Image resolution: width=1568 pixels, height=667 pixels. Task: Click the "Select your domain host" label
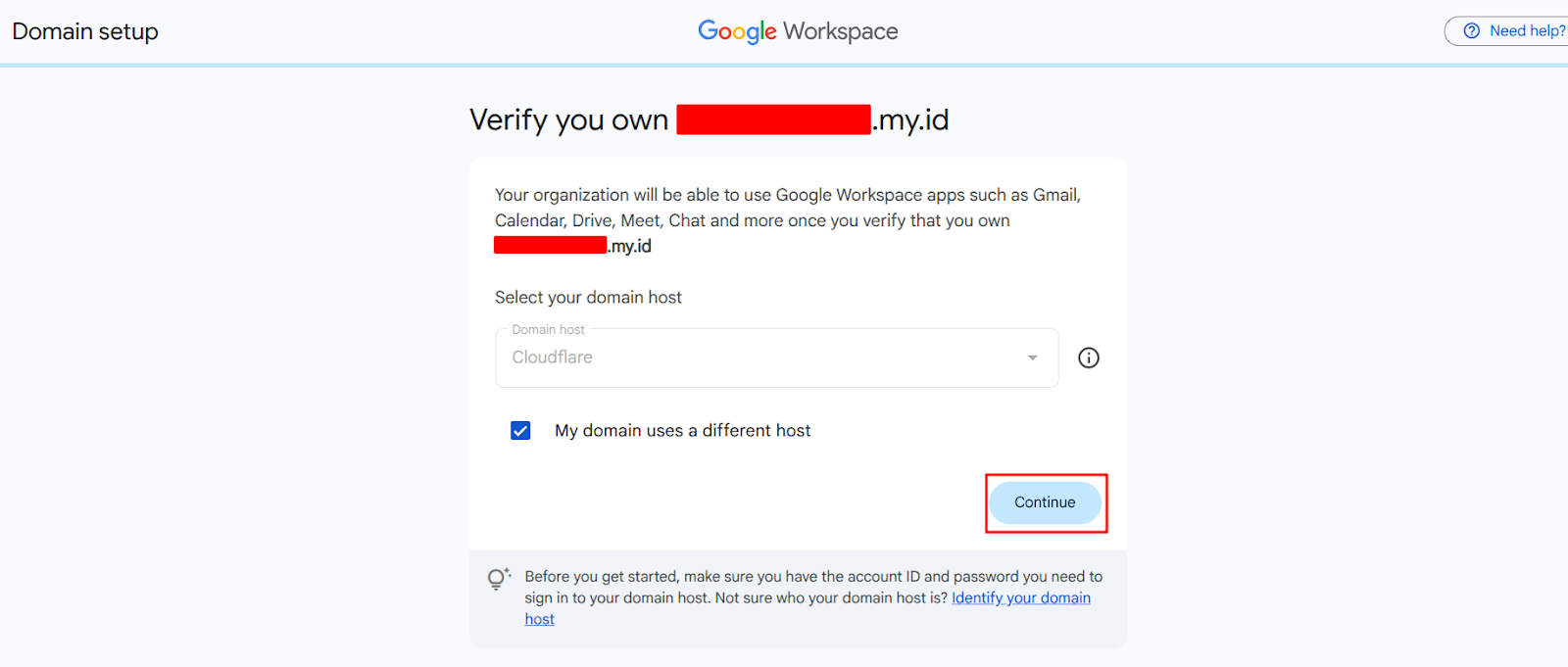pos(588,298)
